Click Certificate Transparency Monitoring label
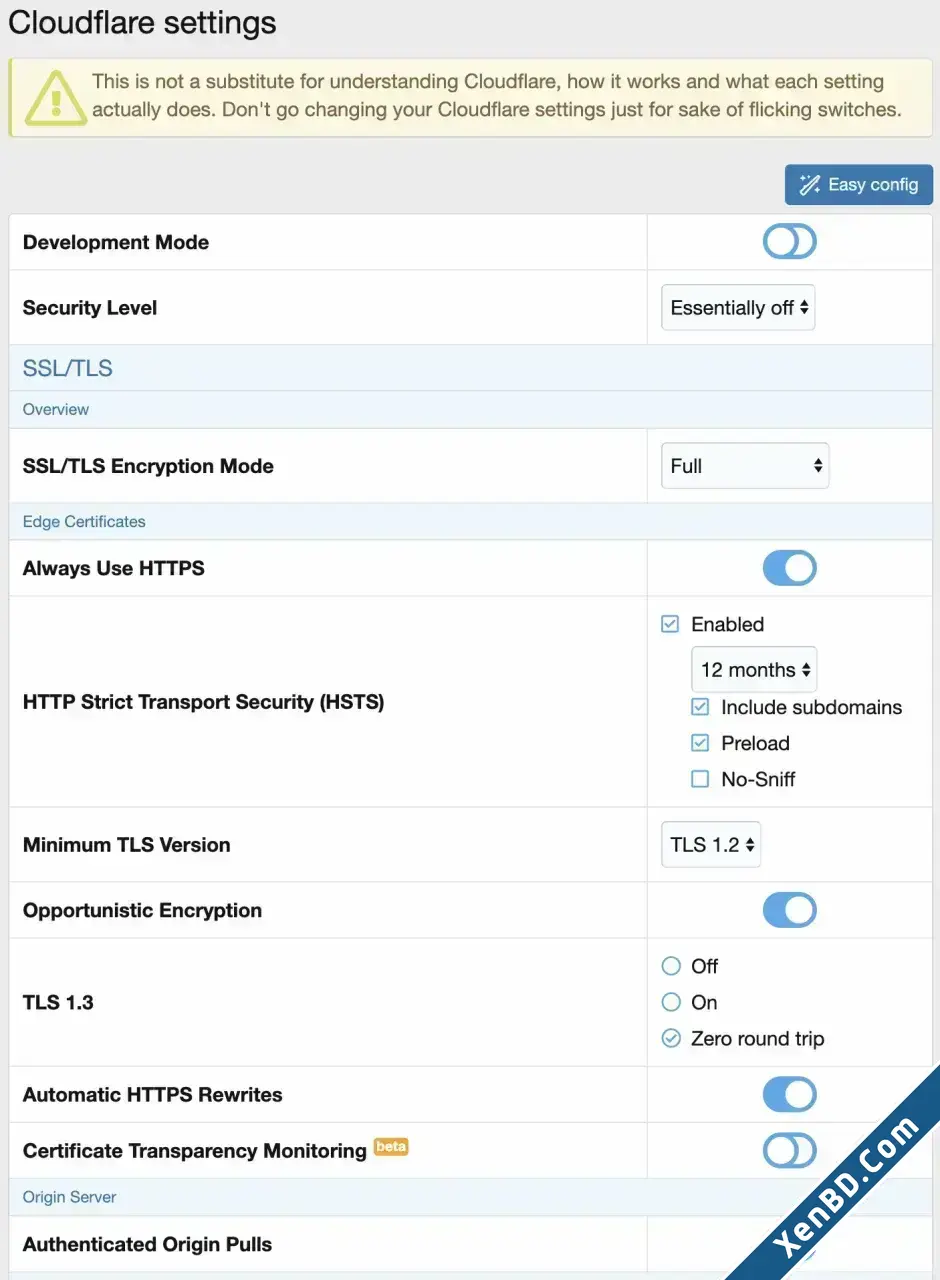This screenshot has width=940, height=1280. coord(195,1151)
